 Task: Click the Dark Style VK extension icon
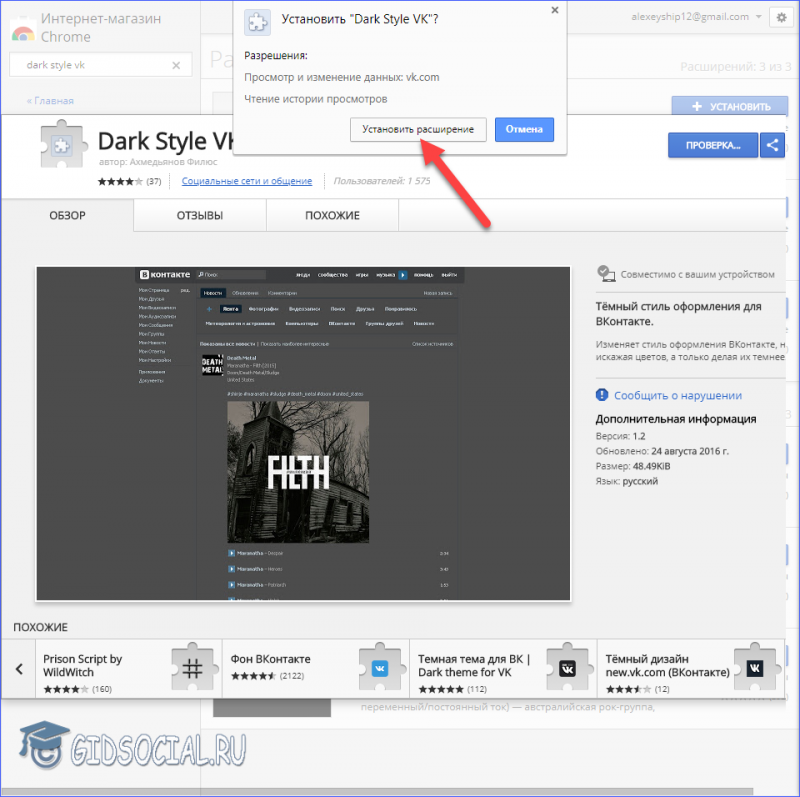[x=62, y=144]
